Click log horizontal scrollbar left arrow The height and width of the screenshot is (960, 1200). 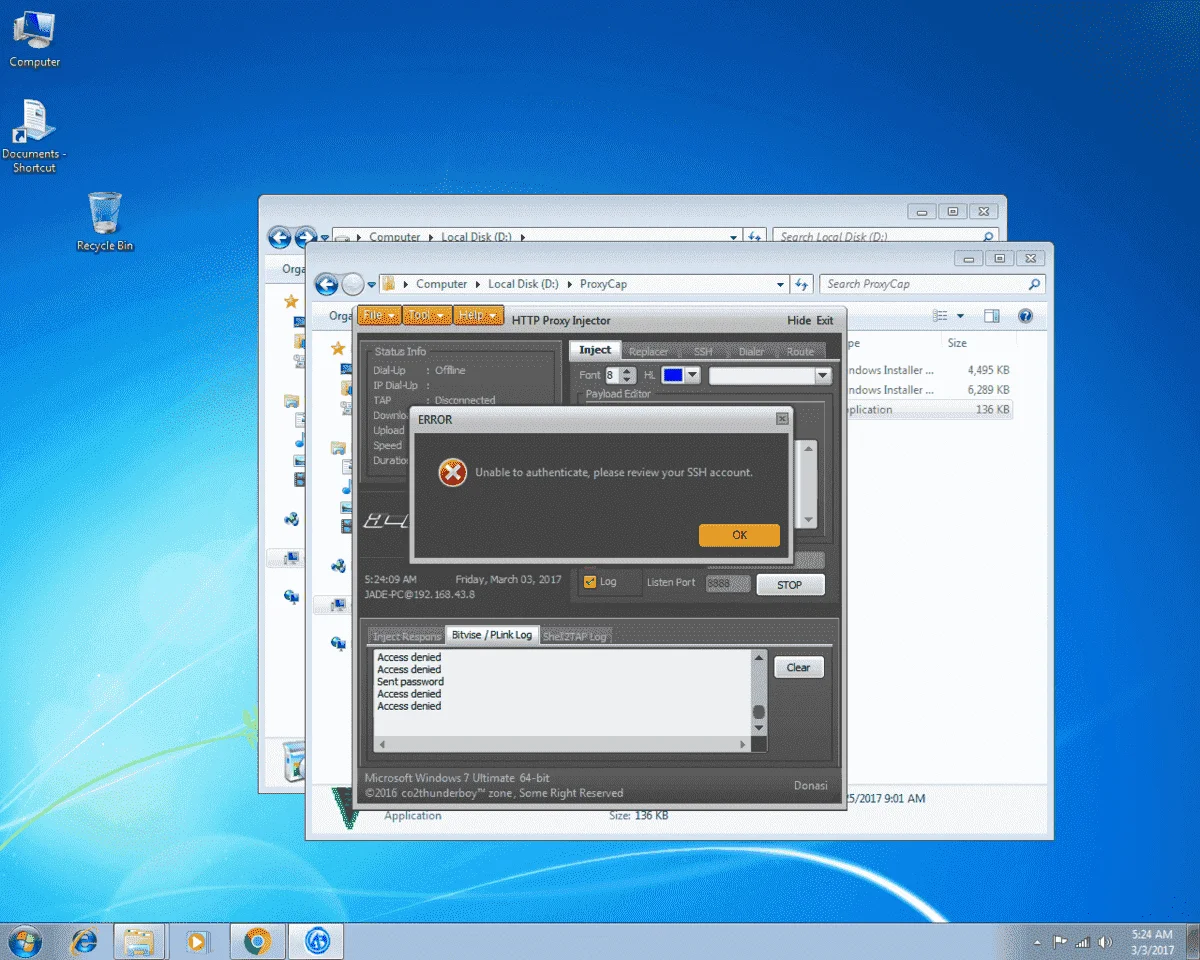(x=381, y=744)
